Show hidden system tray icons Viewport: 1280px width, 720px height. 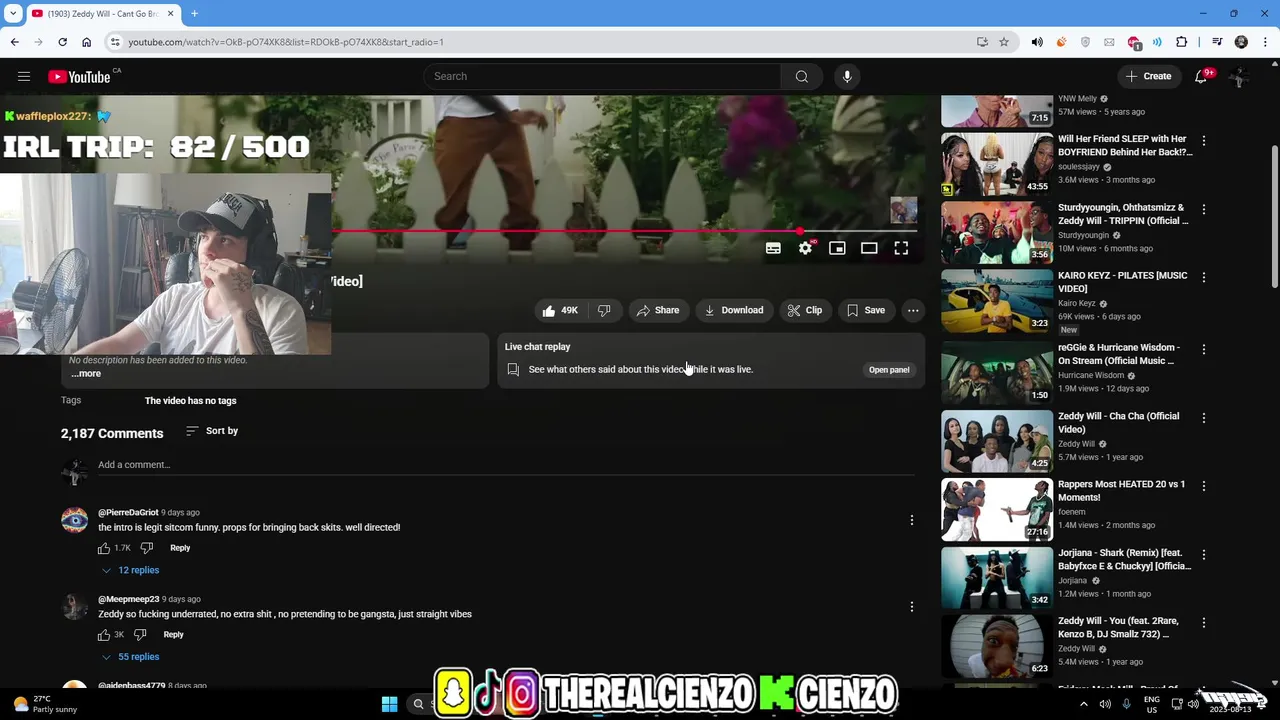coord(1083,704)
